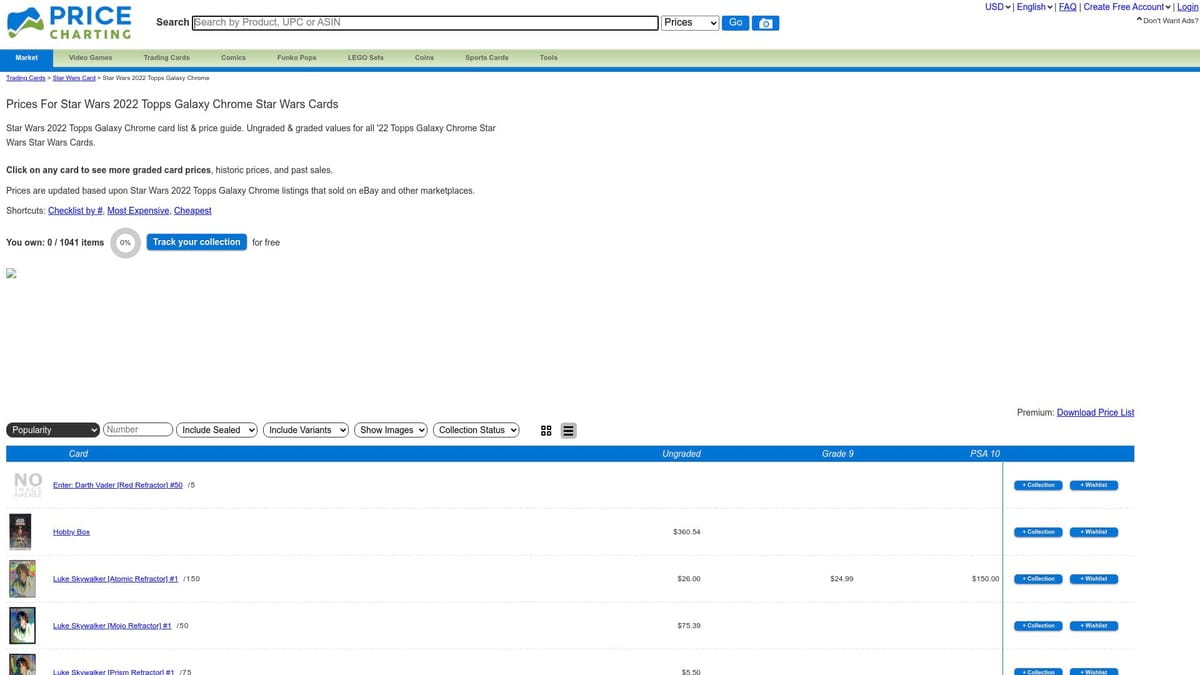Click the $24.99 Grade 9 price
Image resolution: width=1200 pixels, height=675 pixels.
point(842,579)
